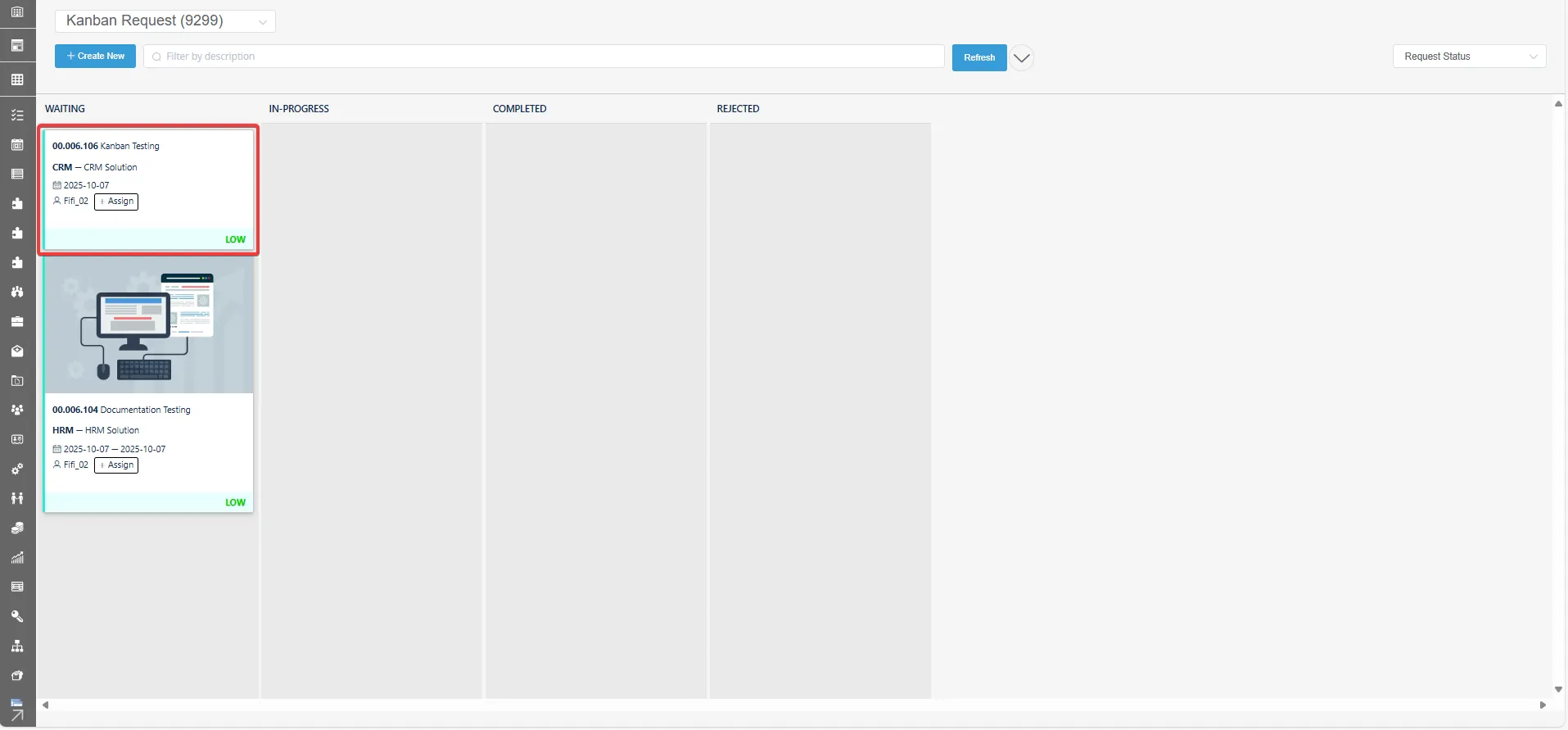Click Assign on the Documentation Testing card
The height and width of the screenshot is (730, 1568).
(x=116, y=465)
